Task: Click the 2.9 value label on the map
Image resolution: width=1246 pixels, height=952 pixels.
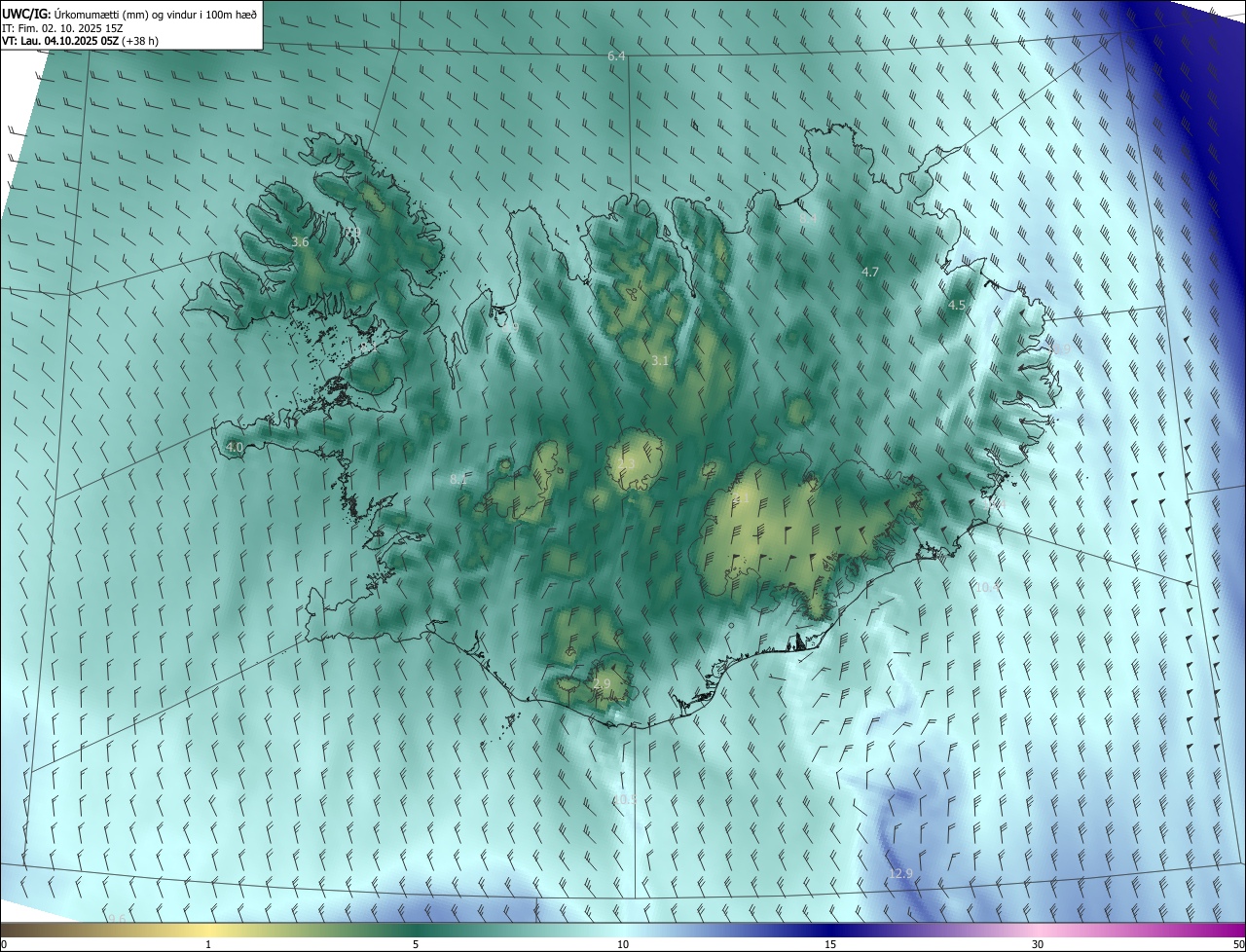Action: tap(602, 684)
